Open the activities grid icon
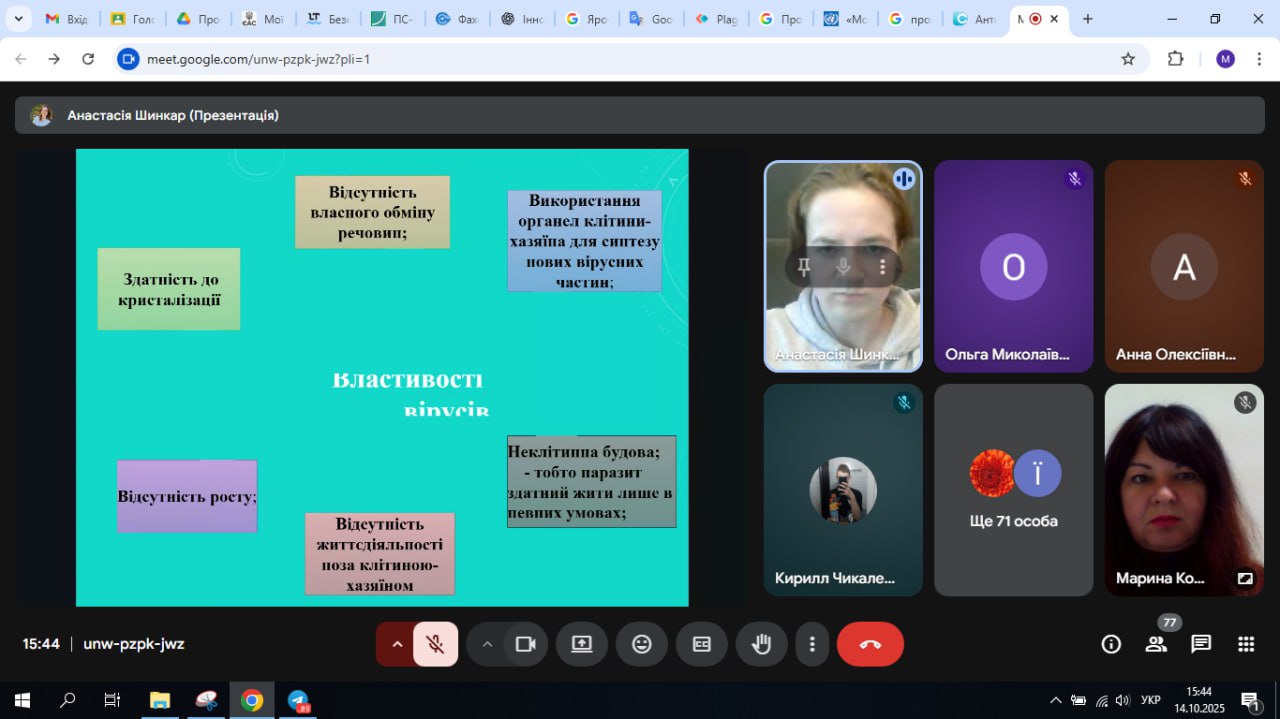 click(x=1246, y=644)
